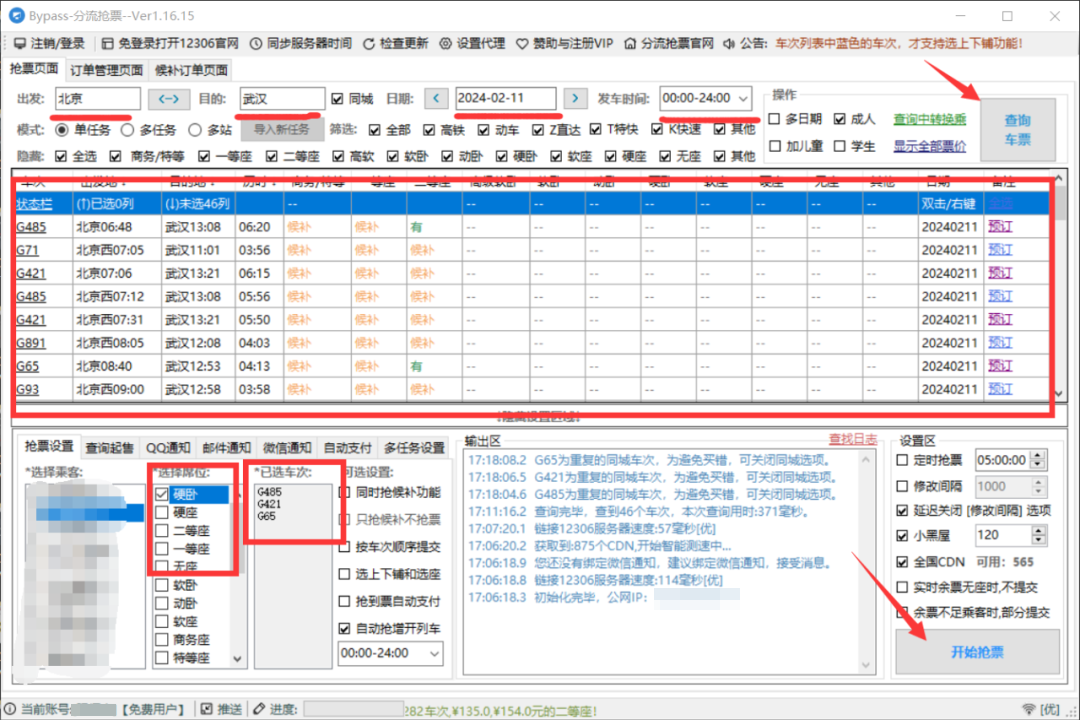Open 查询中转换乘 transfer search link
This screenshot has height=720, width=1080.
point(930,118)
